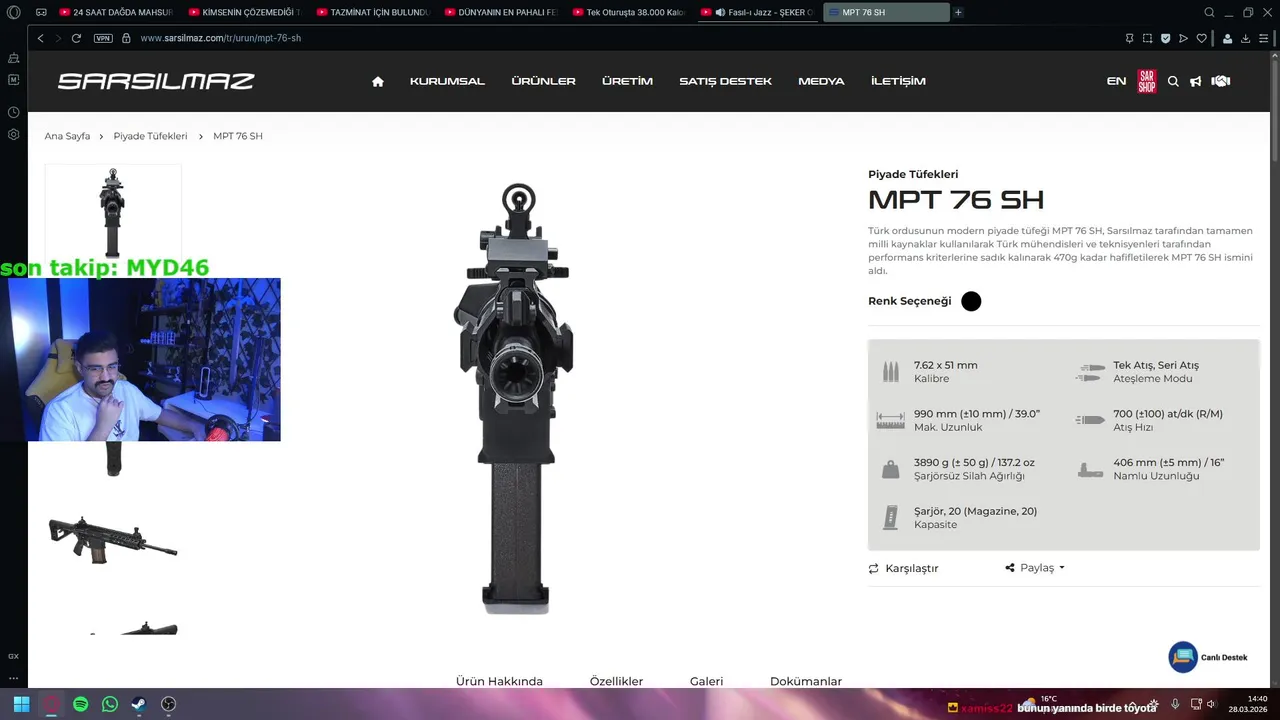This screenshot has width=1280, height=720.
Task: Click the '406 mm (±5 mm) / 16”' barrel length
Action: click(x=1168, y=463)
